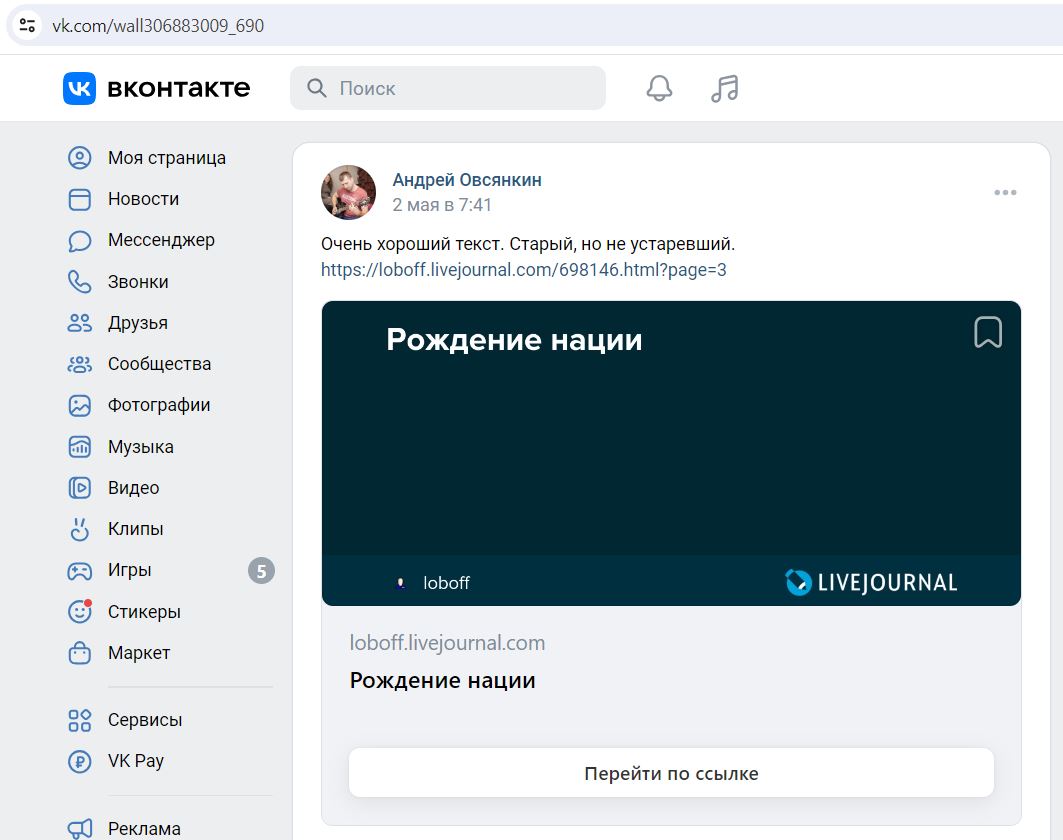Click the post text Очень хороший текст
This screenshot has width=1063, height=840.
tap(527, 244)
